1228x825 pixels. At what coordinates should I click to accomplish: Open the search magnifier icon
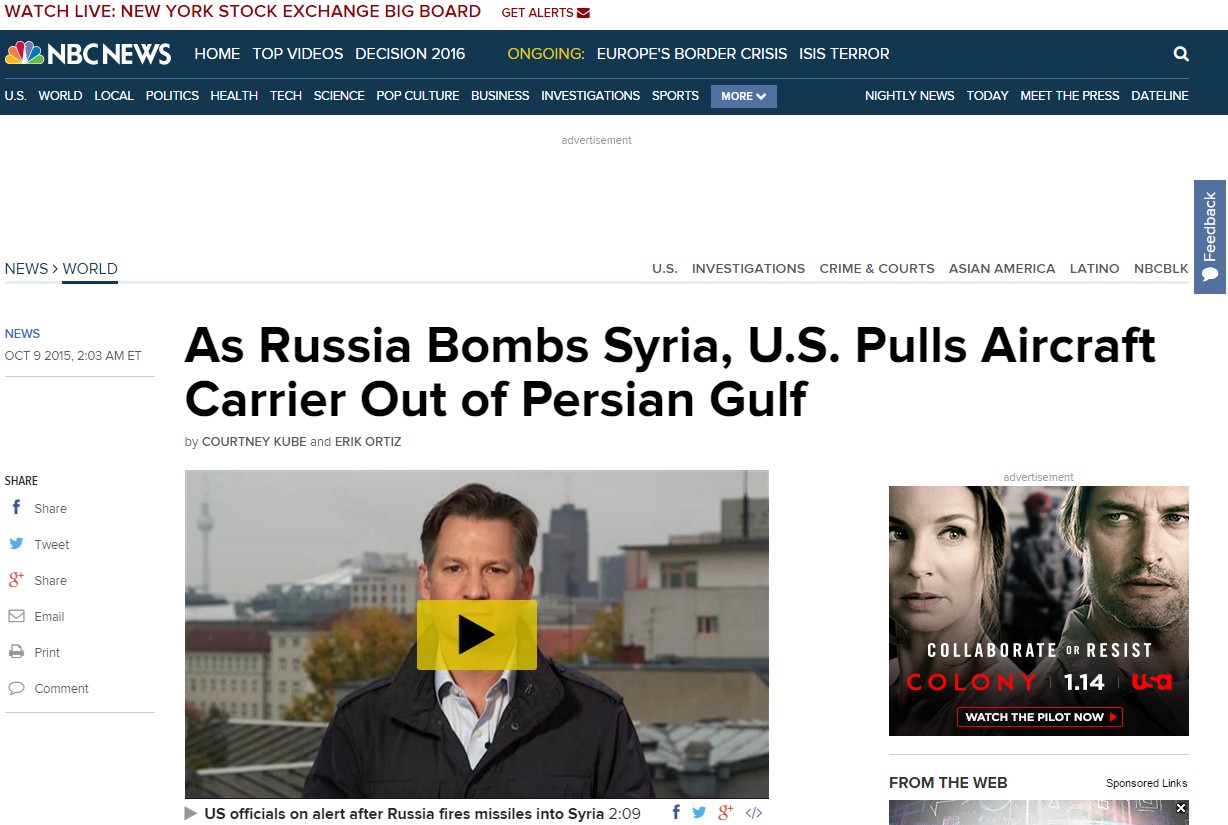(1181, 54)
